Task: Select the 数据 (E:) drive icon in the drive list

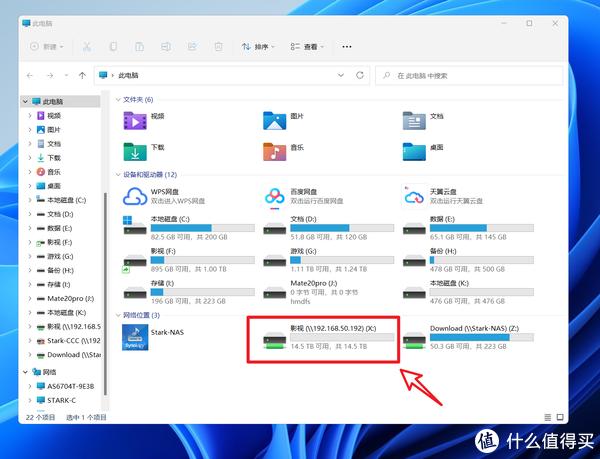Action: pos(414,228)
